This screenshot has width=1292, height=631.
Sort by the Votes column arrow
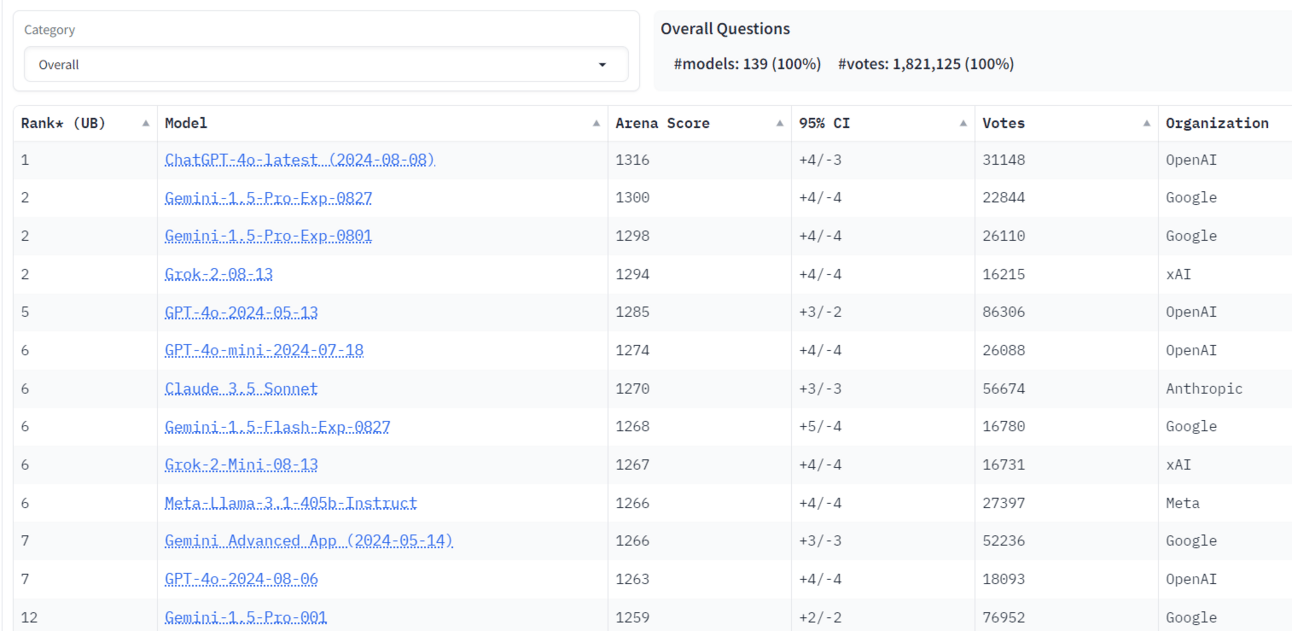click(x=1146, y=124)
